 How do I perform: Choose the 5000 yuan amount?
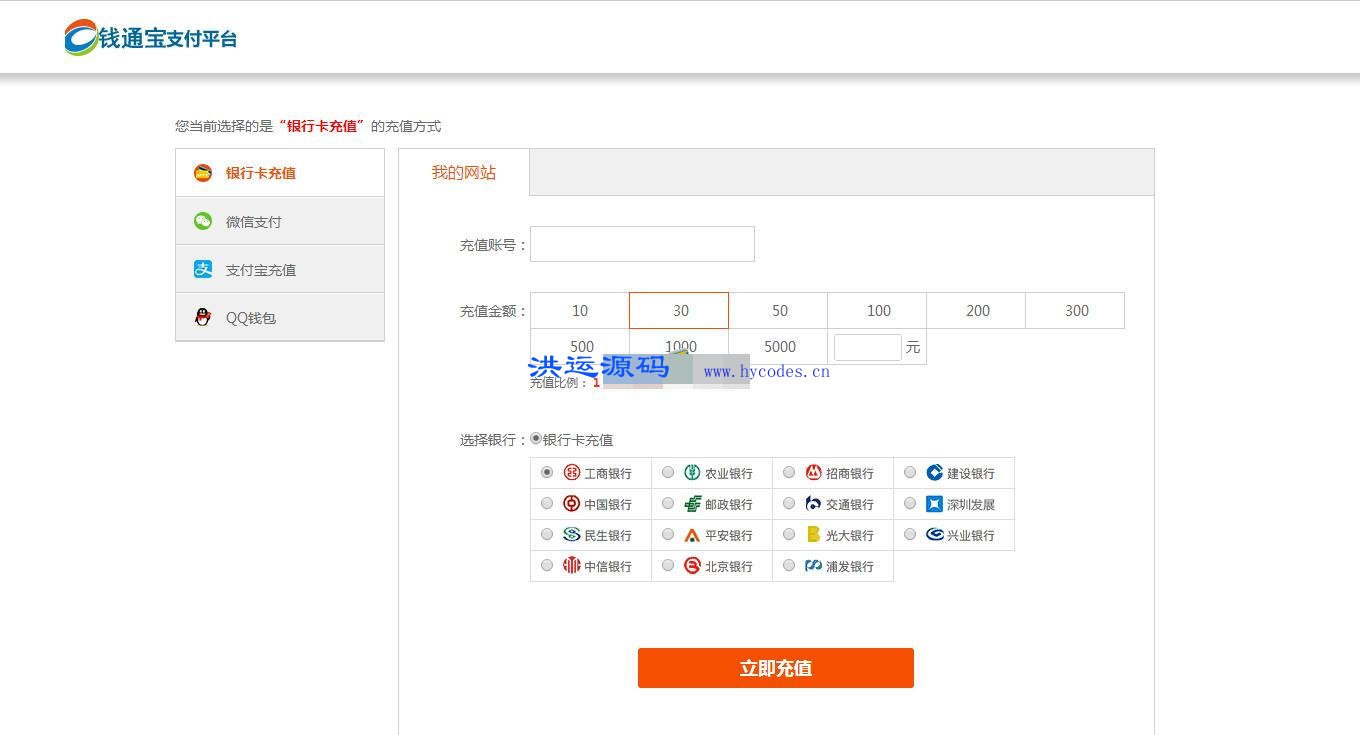778,346
